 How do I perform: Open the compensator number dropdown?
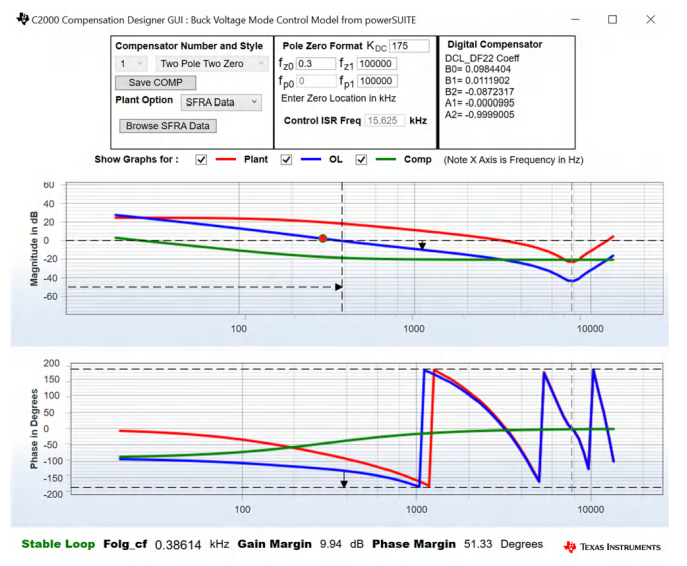point(131,64)
